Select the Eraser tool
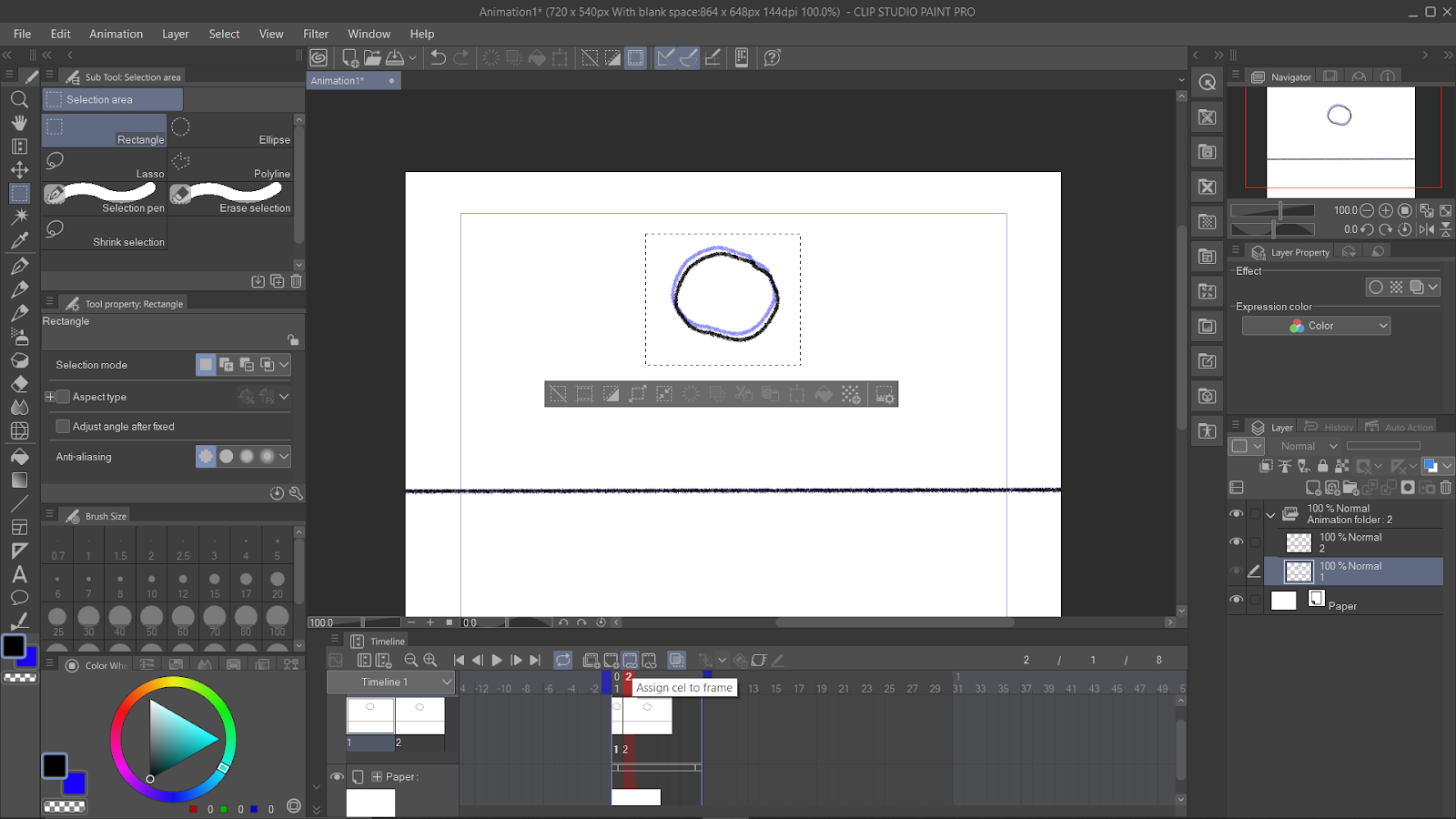Image resolution: width=1456 pixels, height=819 pixels. (19, 384)
